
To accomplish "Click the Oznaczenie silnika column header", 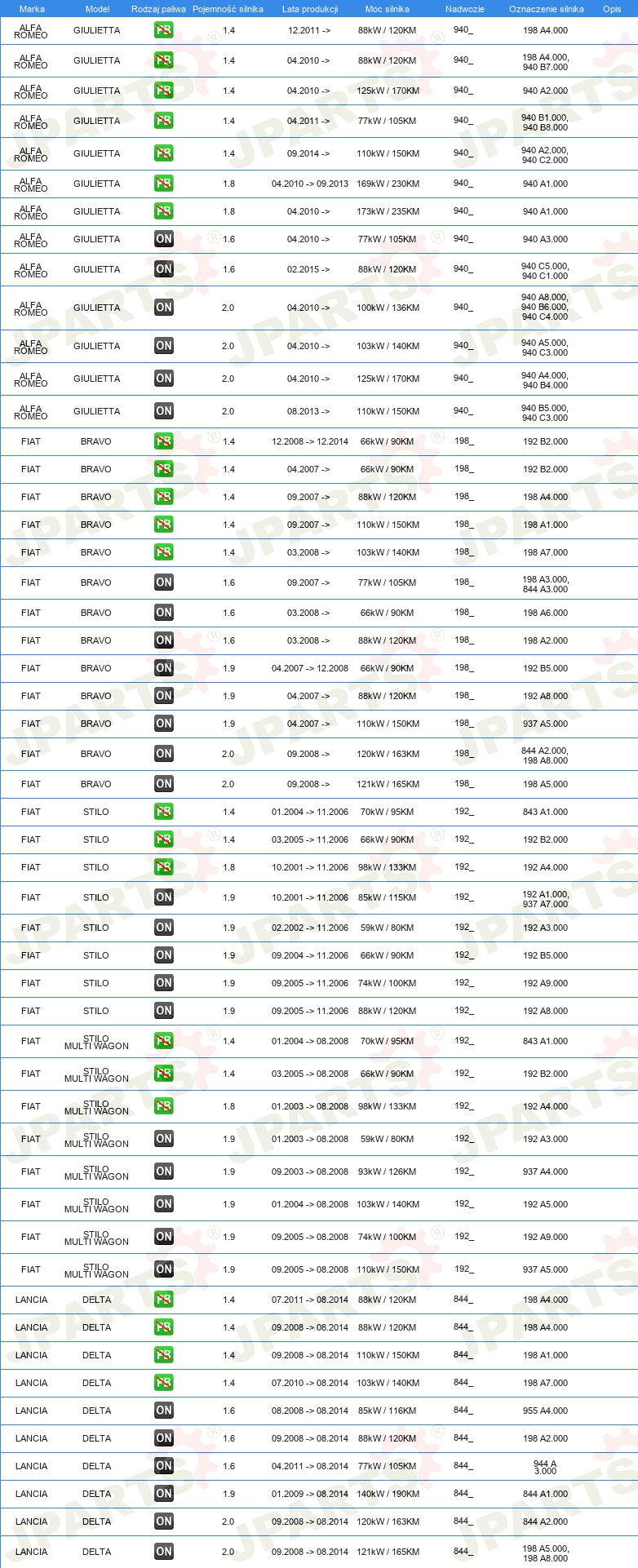I will (x=546, y=9).
